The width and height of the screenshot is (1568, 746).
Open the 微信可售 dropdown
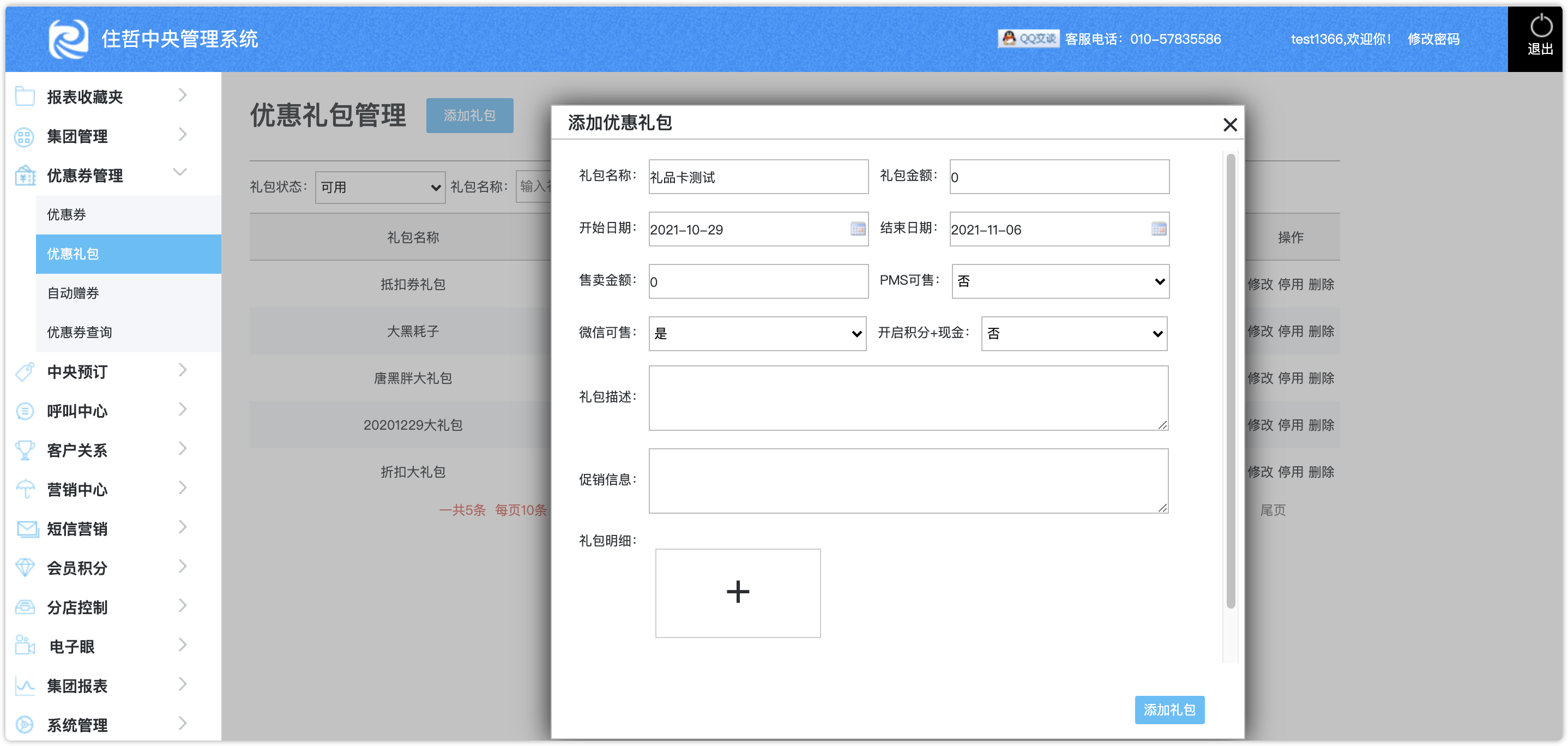coord(757,334)
